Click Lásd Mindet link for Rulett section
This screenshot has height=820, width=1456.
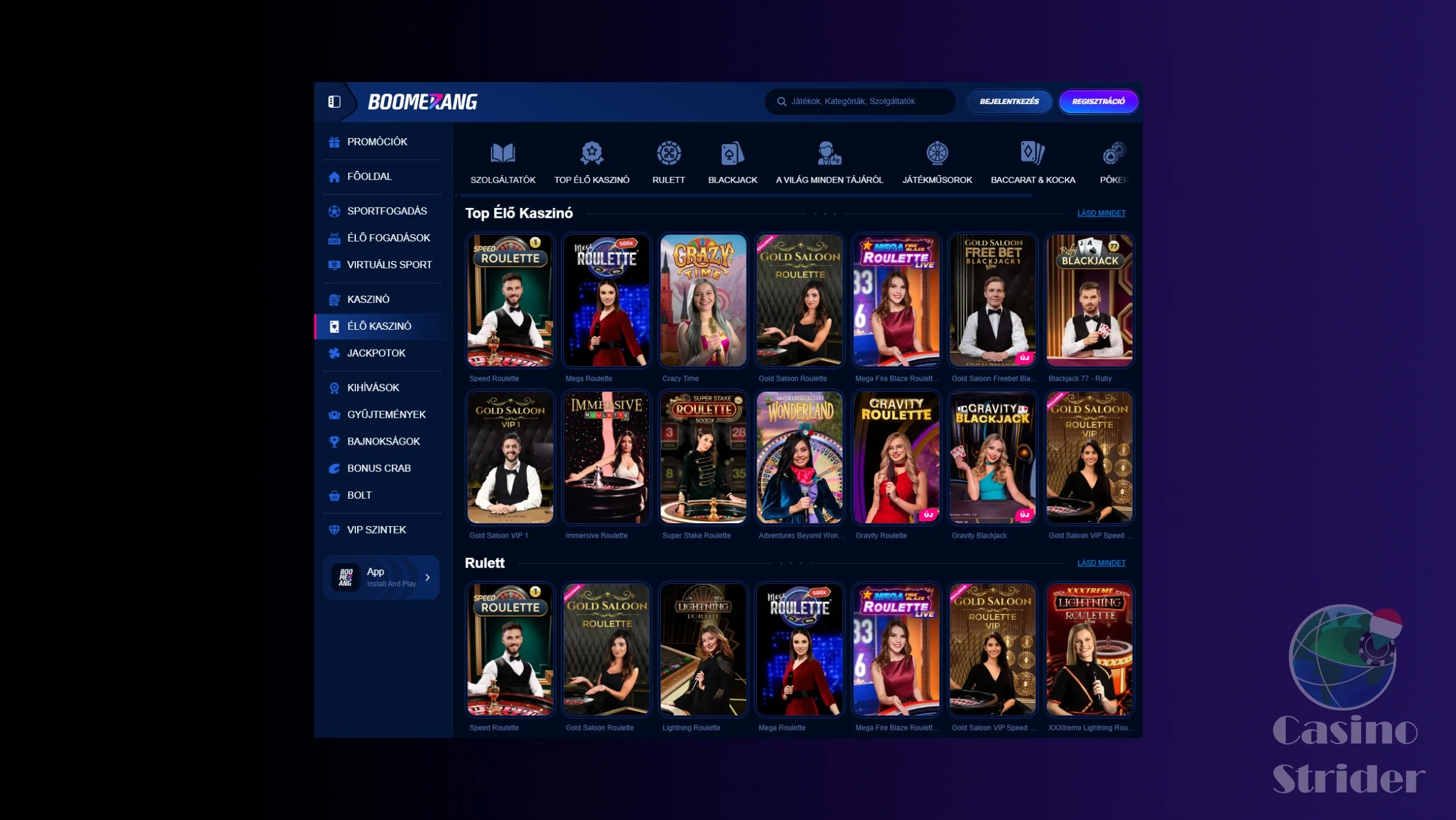tap(1101, 563)
